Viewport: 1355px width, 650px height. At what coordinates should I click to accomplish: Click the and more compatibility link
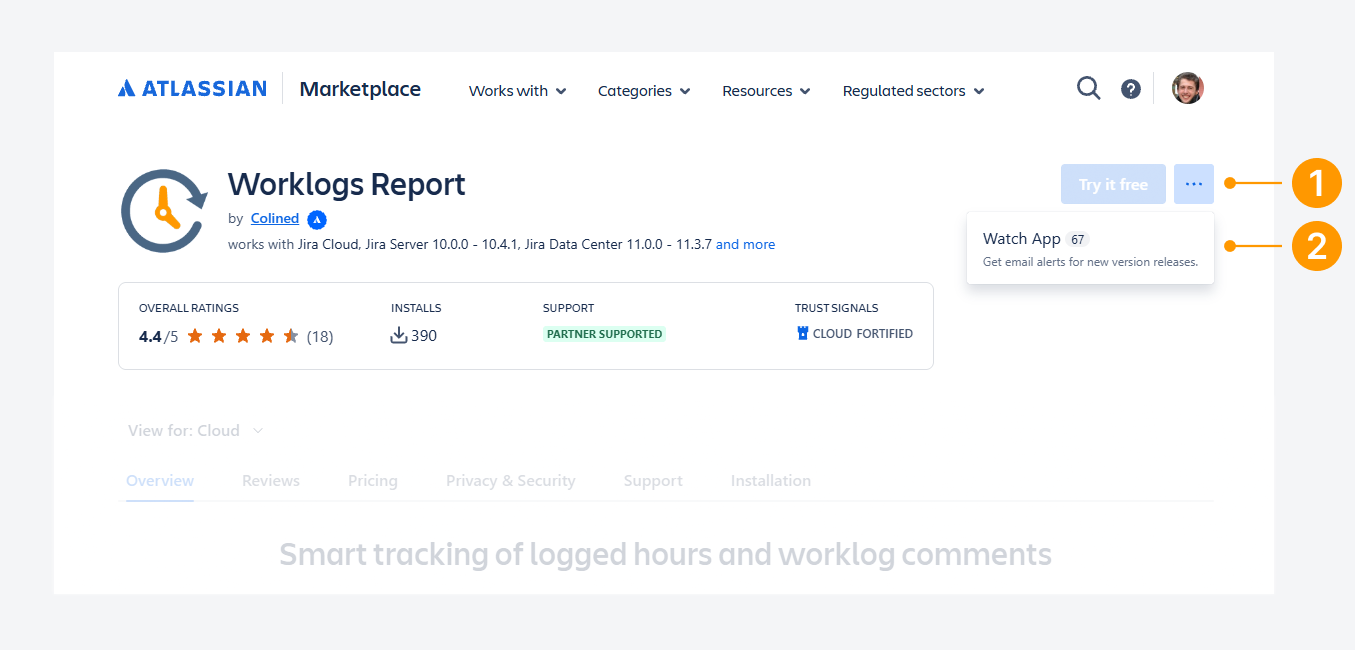745,244
